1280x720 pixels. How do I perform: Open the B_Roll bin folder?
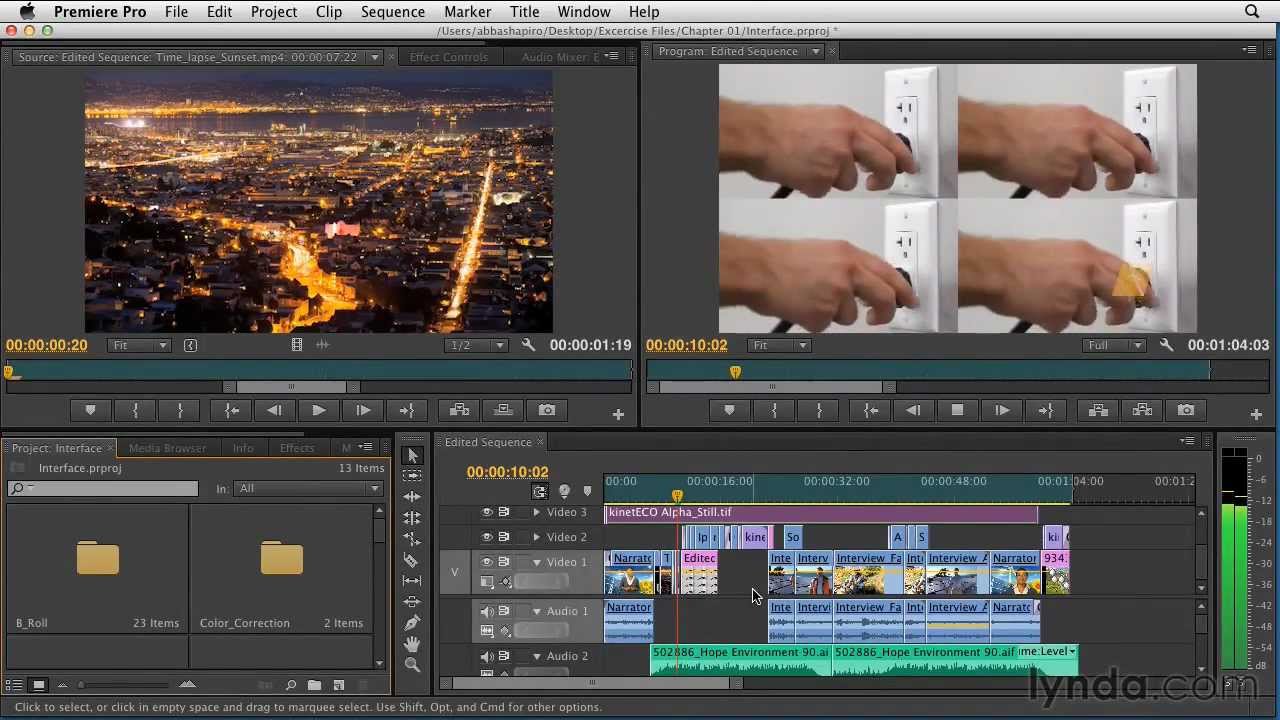point(97,558)
